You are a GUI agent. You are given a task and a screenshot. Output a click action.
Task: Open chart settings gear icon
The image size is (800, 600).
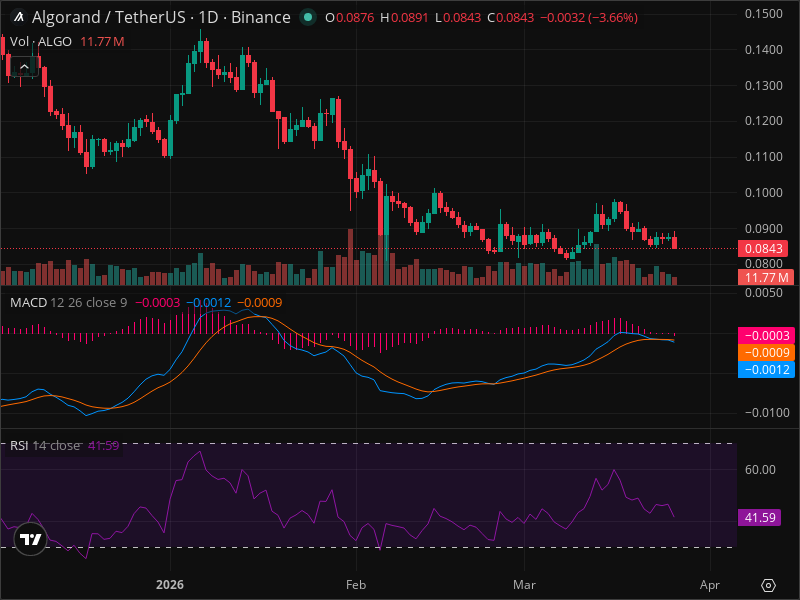click(x=768, y=585)
